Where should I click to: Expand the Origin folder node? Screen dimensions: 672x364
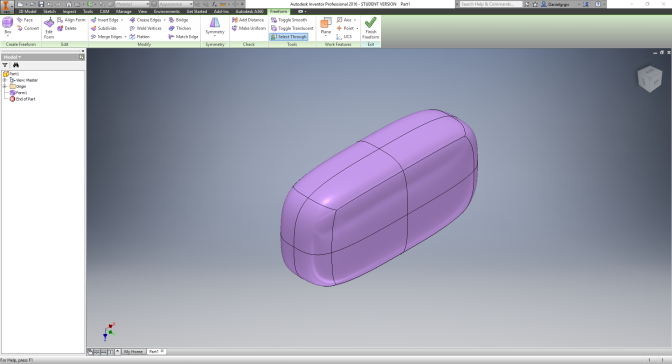pyautogui.click(x=5, y=87)
